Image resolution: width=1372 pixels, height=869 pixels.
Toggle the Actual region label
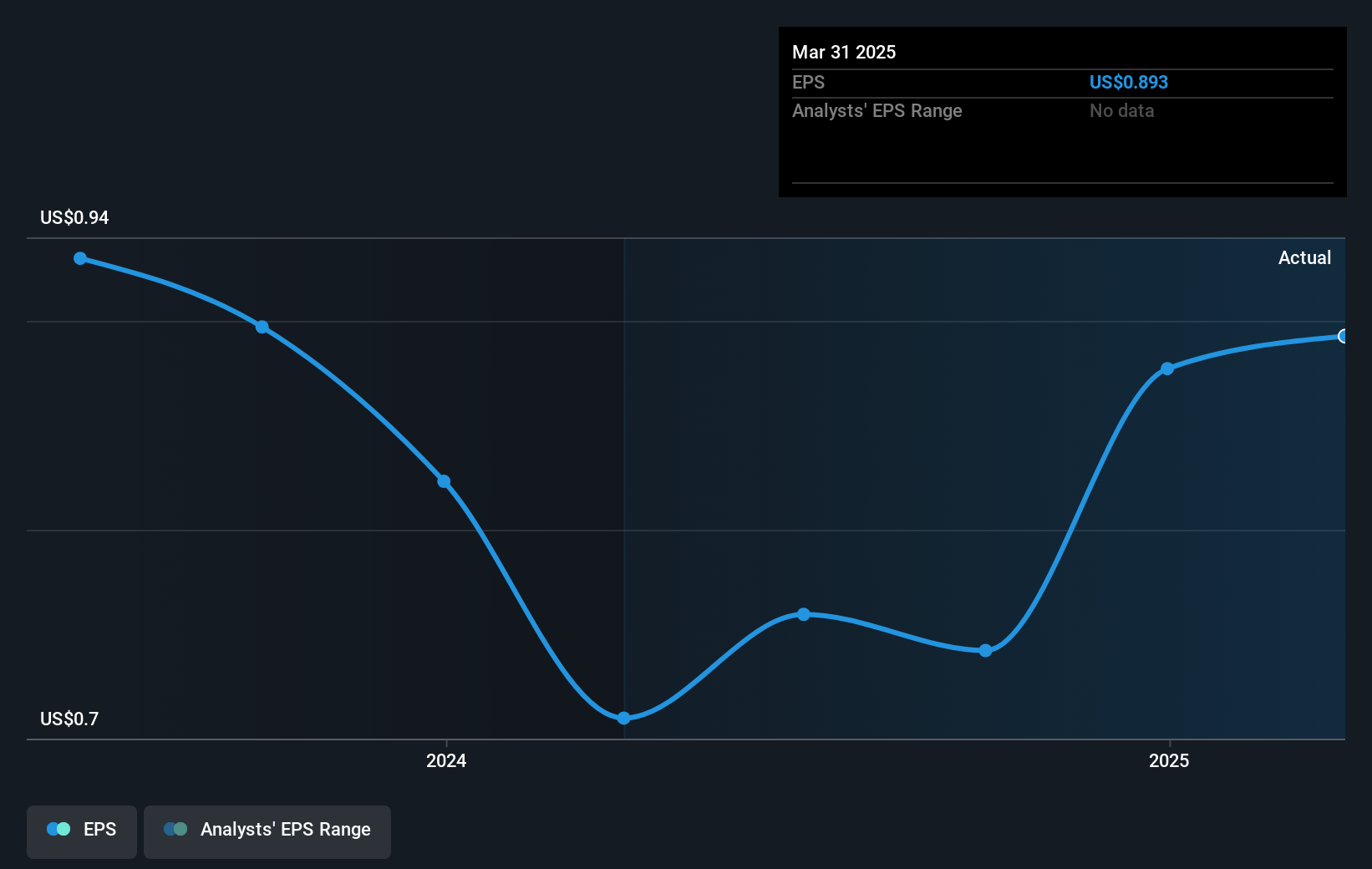click(1304, 257)
